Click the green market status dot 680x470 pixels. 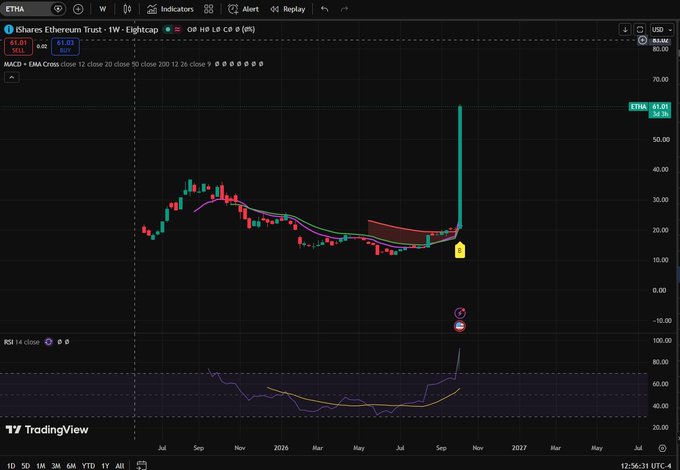coord(168,29)
